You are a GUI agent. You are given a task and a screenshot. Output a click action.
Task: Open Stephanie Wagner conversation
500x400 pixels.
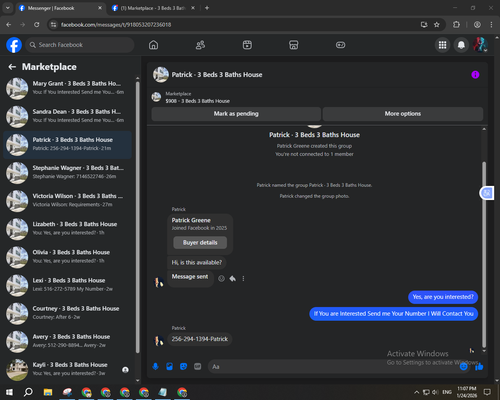point(67,173)
